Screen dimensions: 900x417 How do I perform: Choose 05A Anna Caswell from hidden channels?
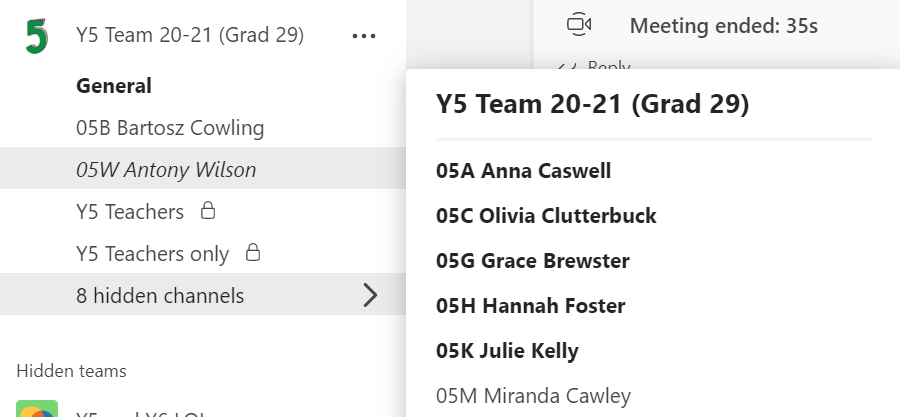[523, 171]
